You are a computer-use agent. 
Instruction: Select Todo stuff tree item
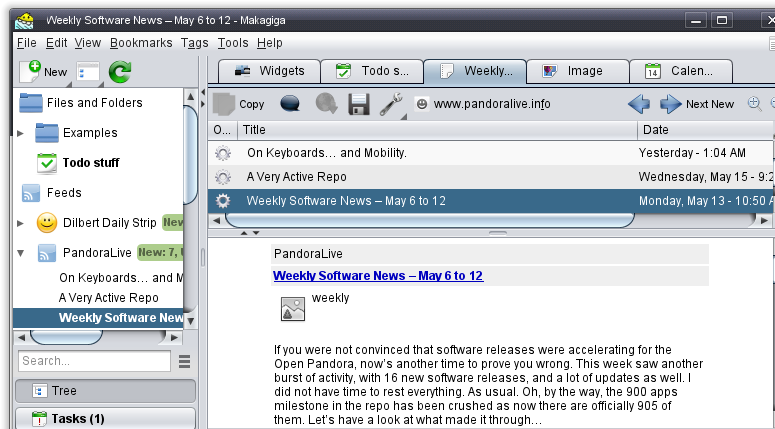[91, 163]
